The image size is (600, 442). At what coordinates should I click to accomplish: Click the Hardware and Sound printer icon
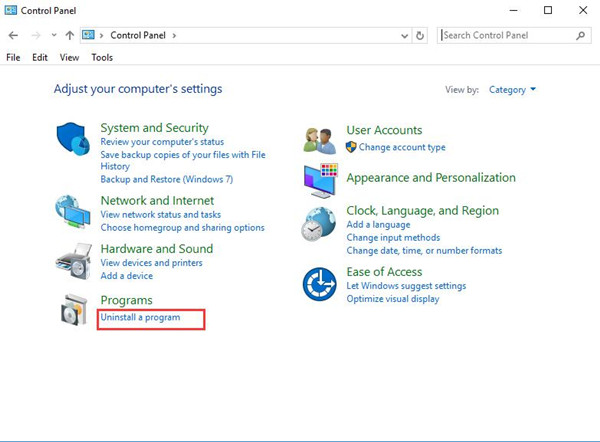(x=74, y=260)
